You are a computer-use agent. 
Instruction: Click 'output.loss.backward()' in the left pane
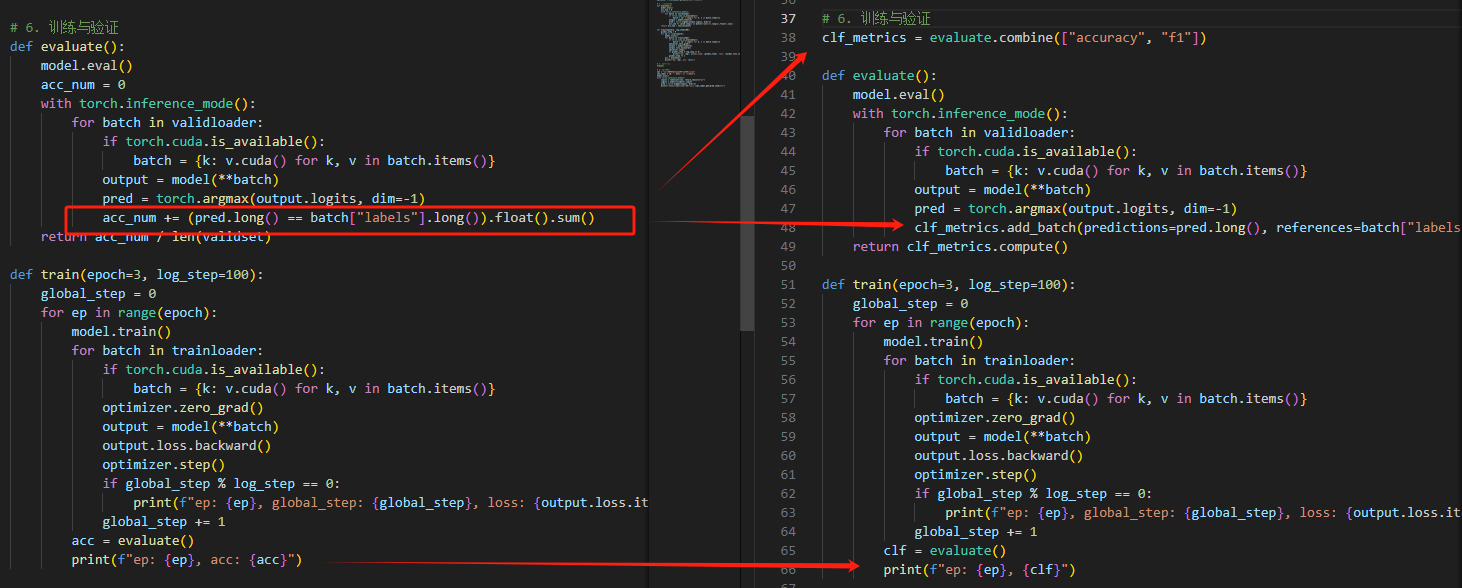pyautogui.click(x=187, y=446)
